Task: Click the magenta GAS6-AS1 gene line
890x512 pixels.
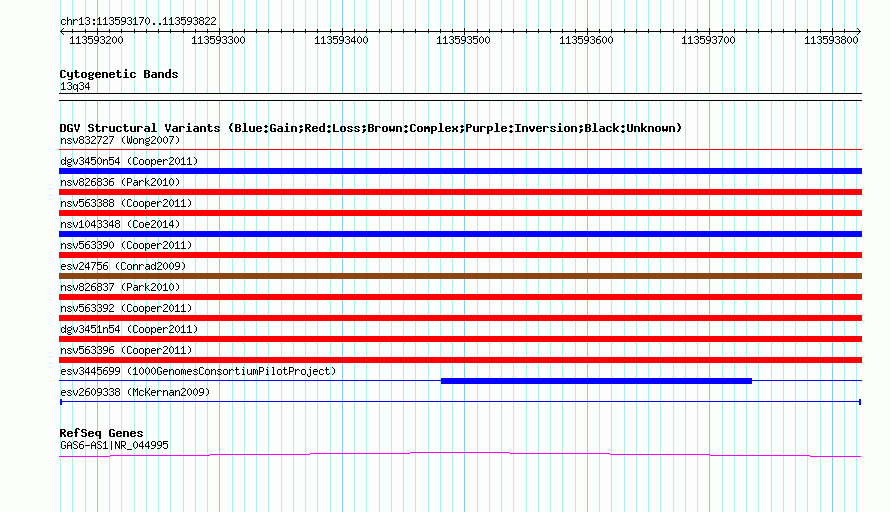Action: (x=460, y=453)
